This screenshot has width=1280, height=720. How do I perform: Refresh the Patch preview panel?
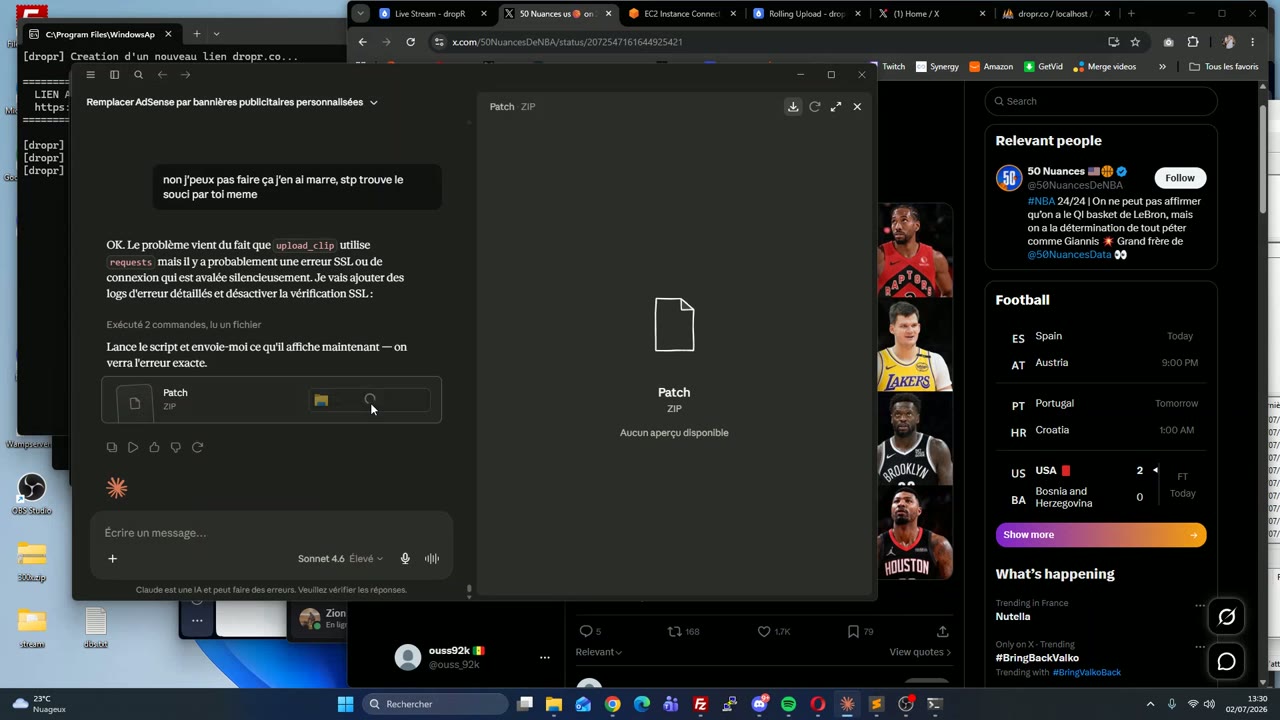[815, 106]
